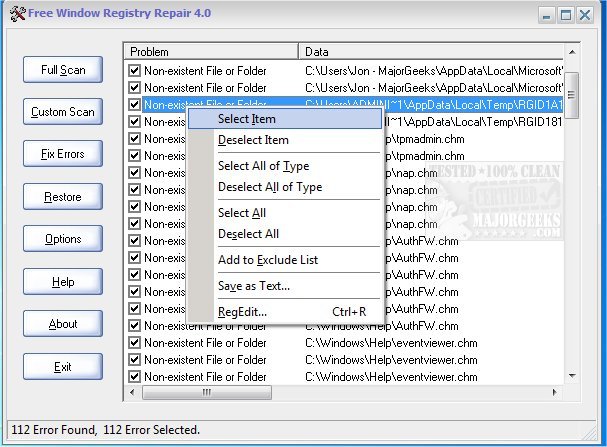Select the last C:\Windows\Help\eventviewer.chm path
The width and height of the screenshot is (607, 447).
[391, 377]
